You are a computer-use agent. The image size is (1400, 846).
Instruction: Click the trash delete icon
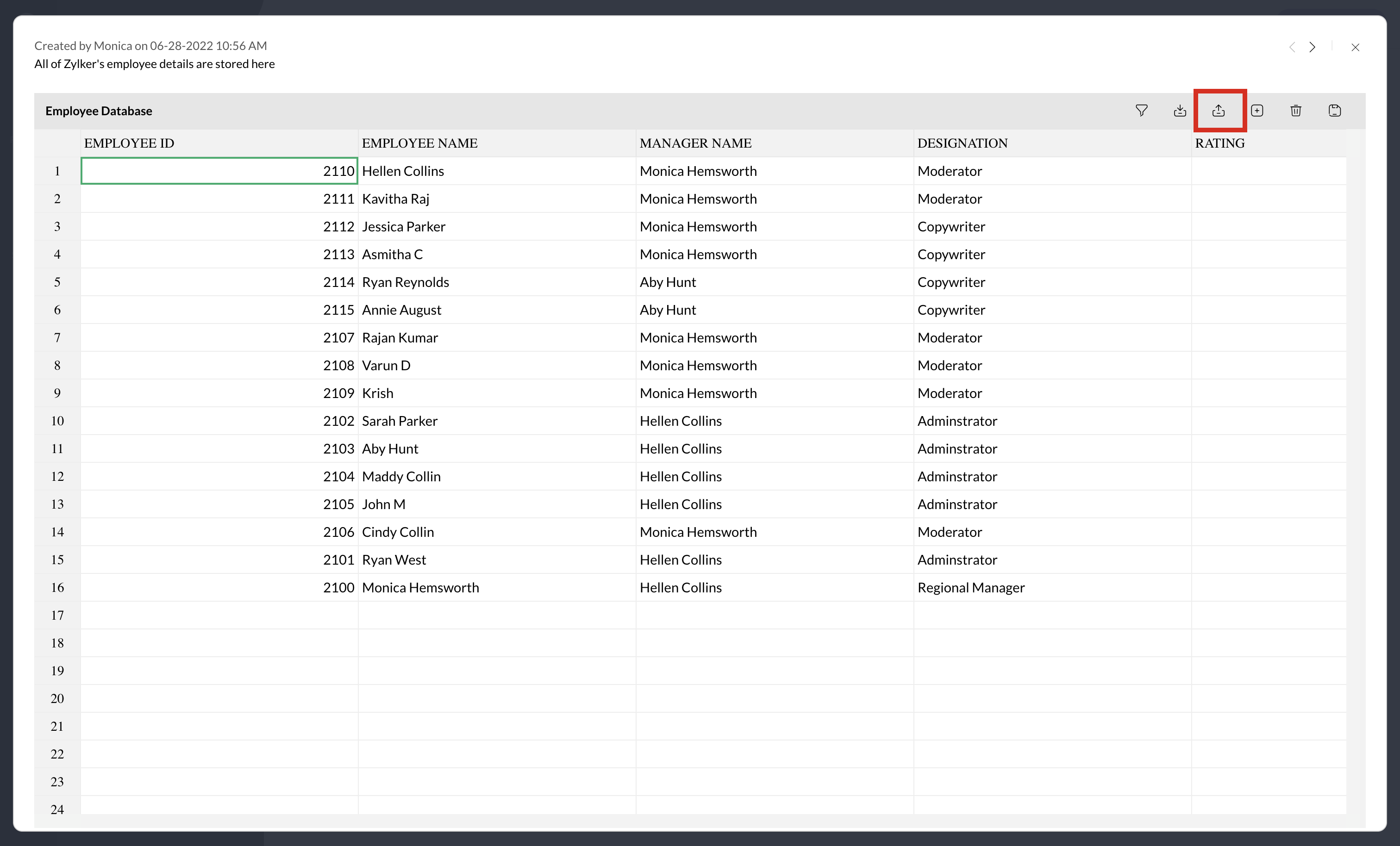[x=1295, y=110]
